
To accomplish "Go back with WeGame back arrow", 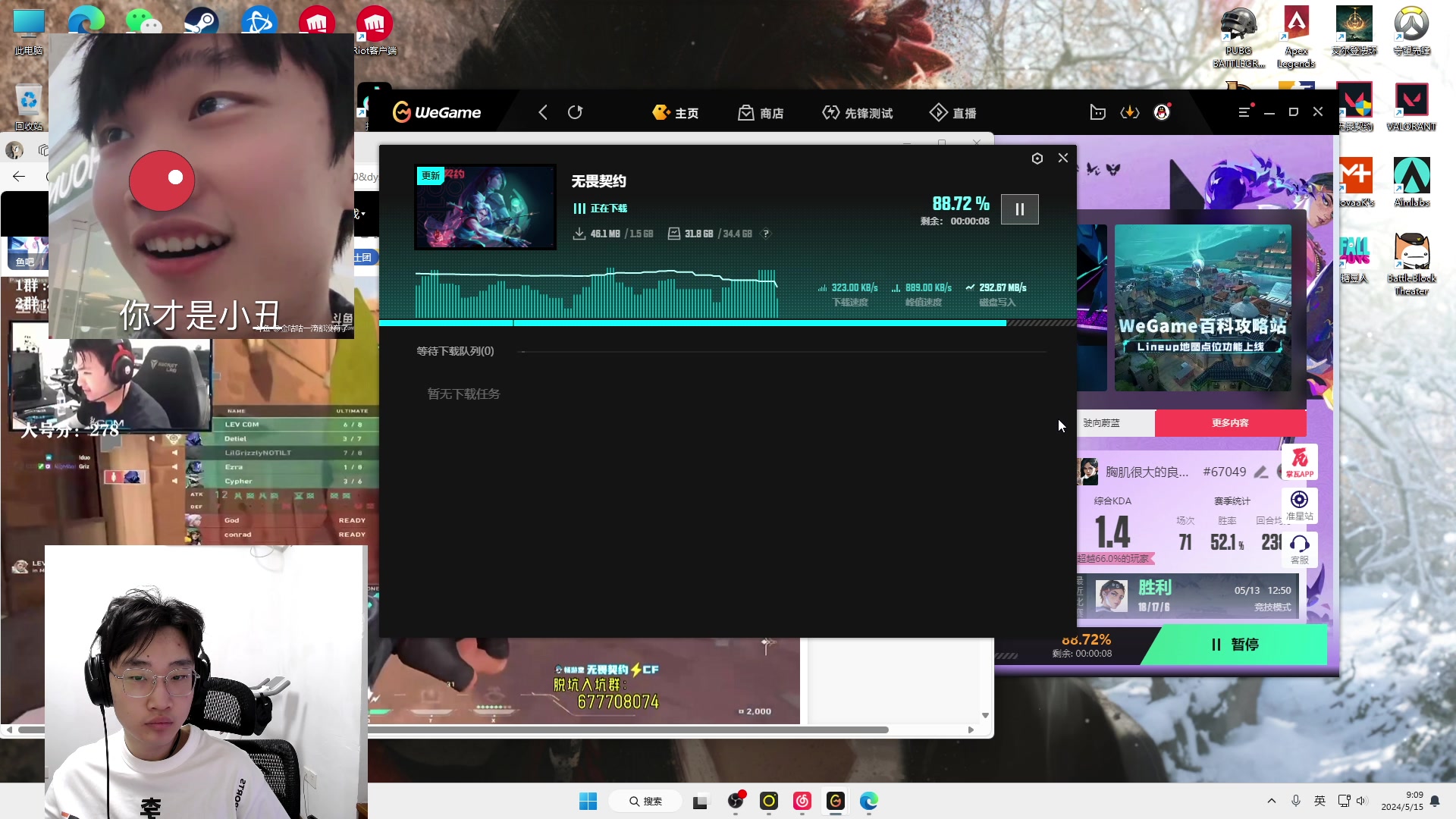I will pos(543,112).
